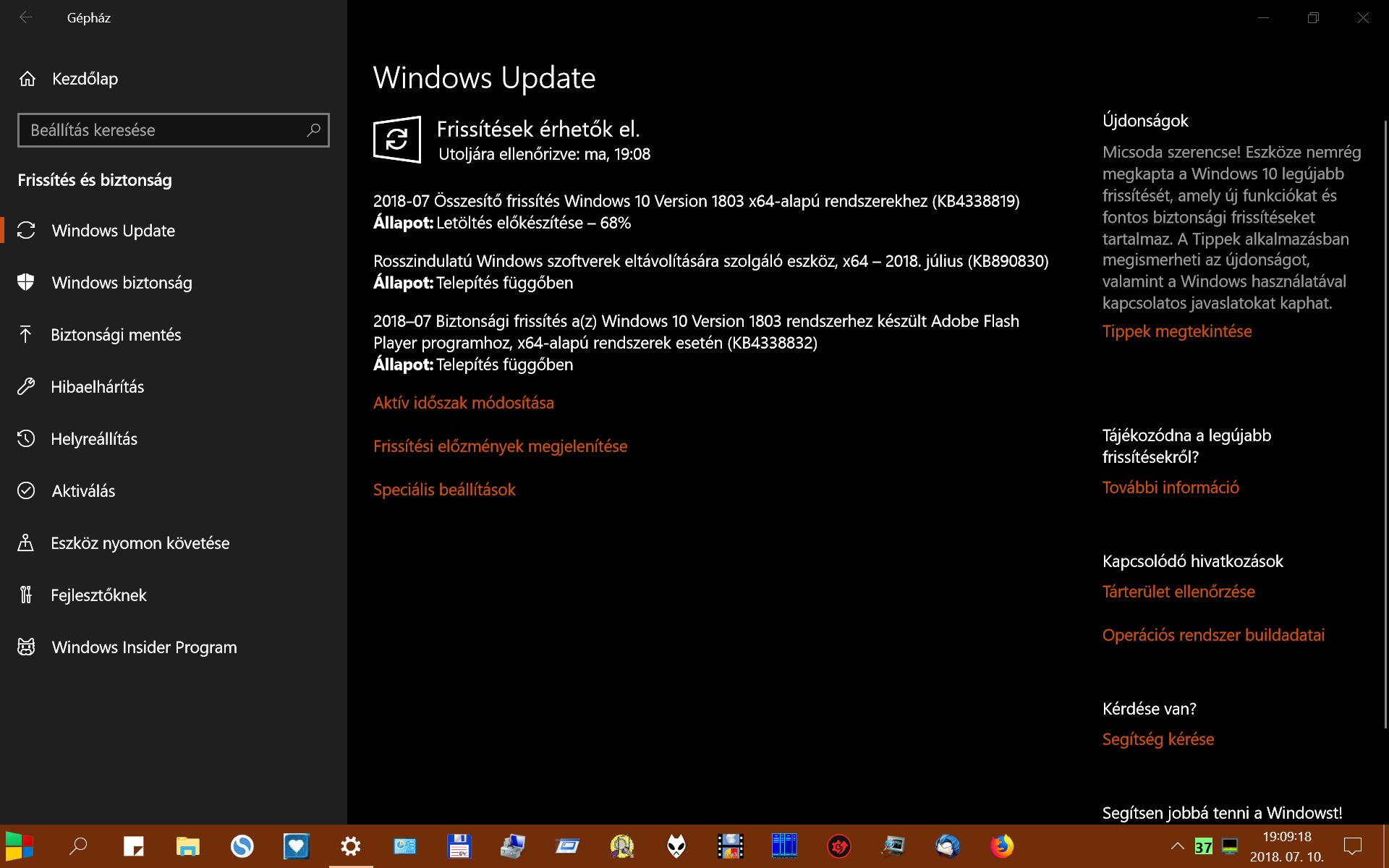Open the blue bookshelf app on taskbar
The width and height of the screenshot is (1389, 868).
(x=785, y=846)
